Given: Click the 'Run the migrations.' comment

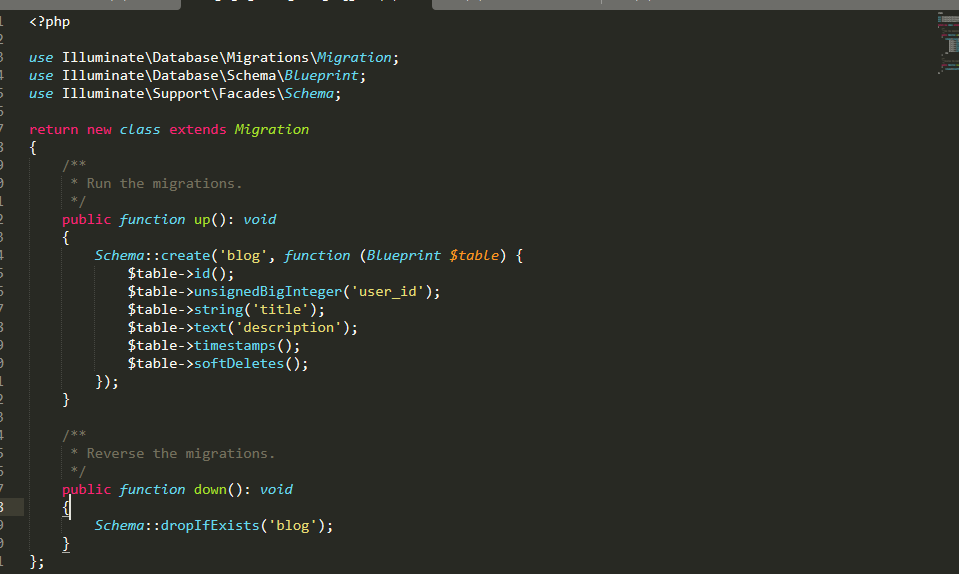Looking at the screenshot, I should point(165,183).
